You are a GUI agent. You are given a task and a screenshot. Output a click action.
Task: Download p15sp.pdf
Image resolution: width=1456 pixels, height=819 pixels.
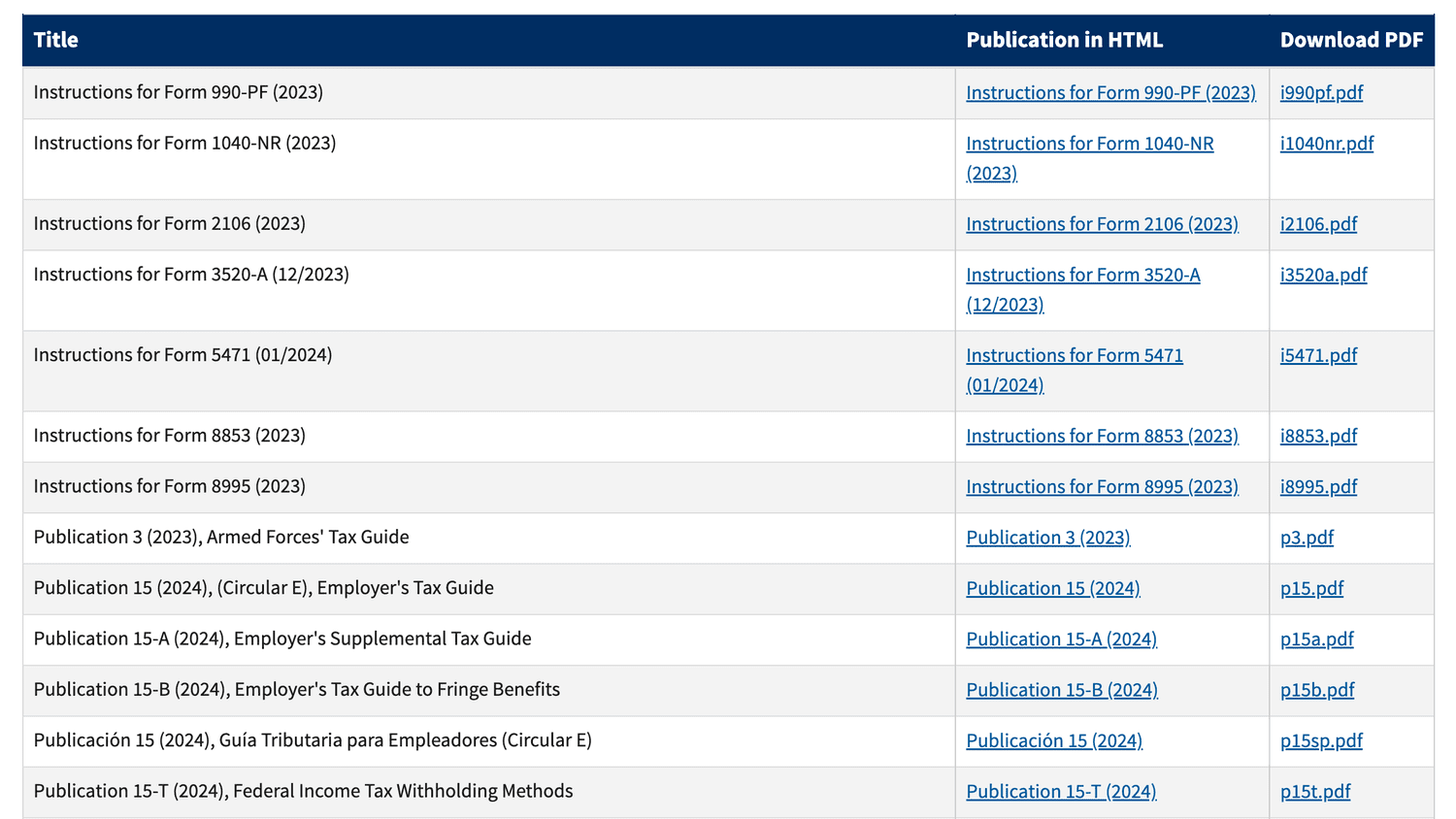pos(1321,740)
